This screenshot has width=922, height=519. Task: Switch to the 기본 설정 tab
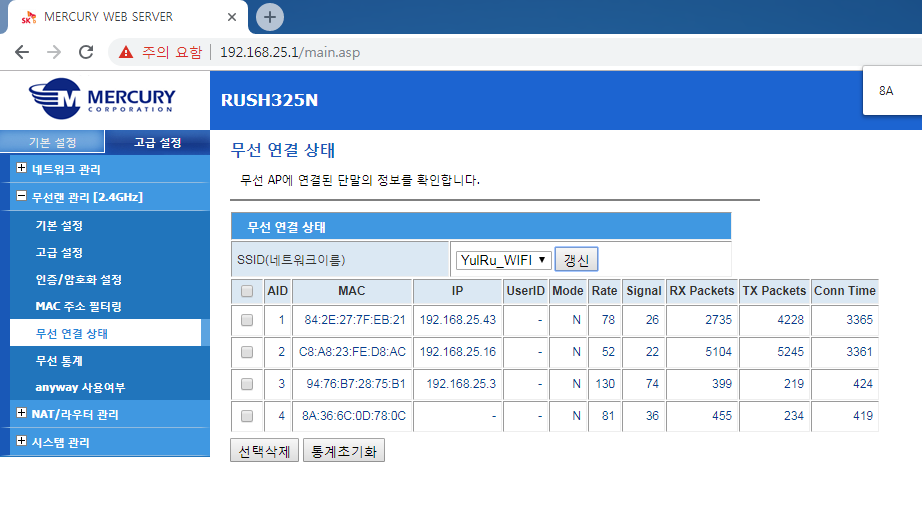(52, 142)
